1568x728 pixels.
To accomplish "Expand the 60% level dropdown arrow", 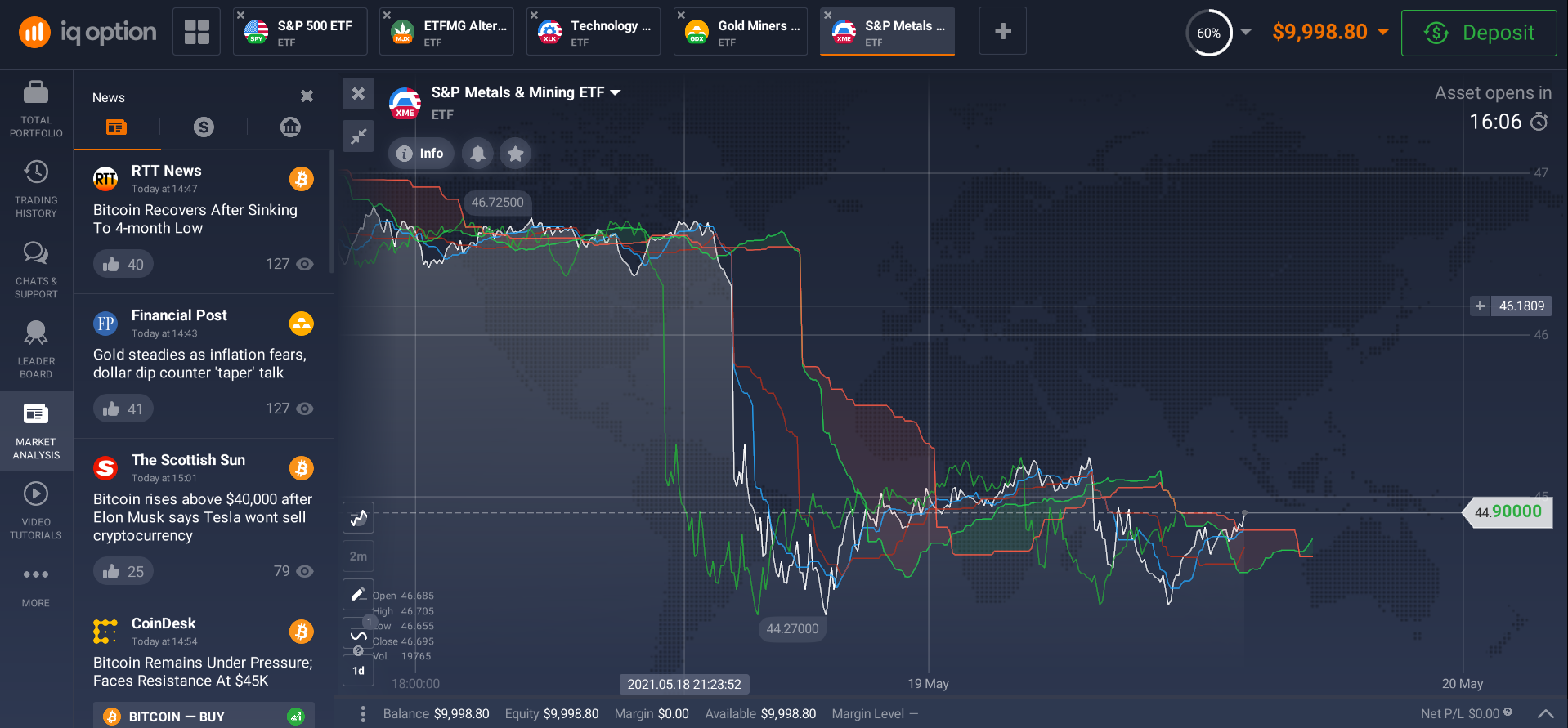I will (1246, 32).
